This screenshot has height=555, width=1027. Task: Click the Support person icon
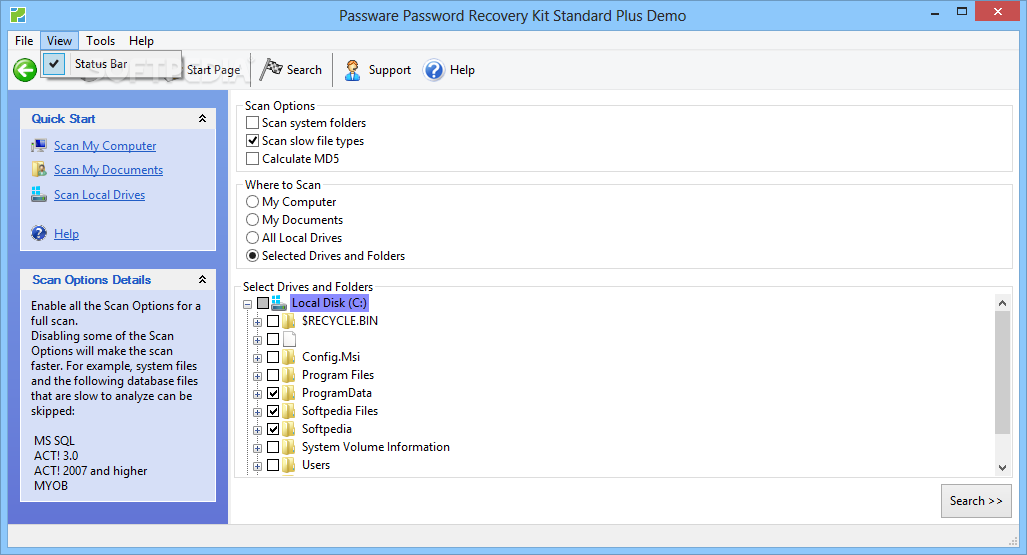click(352, 69)
